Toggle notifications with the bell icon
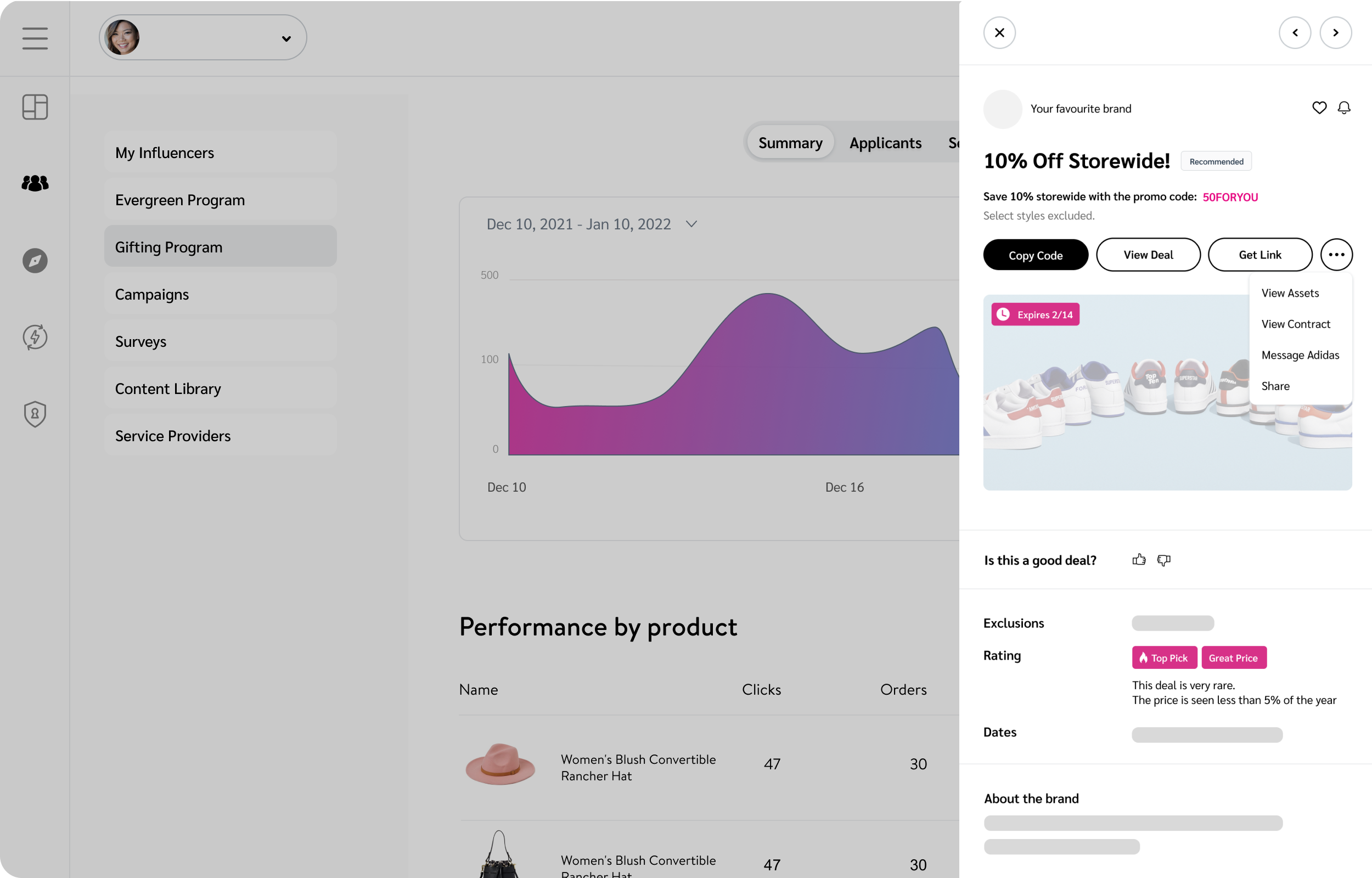The width and height of the screenshot is (1372, 878). pos(1344,108)
